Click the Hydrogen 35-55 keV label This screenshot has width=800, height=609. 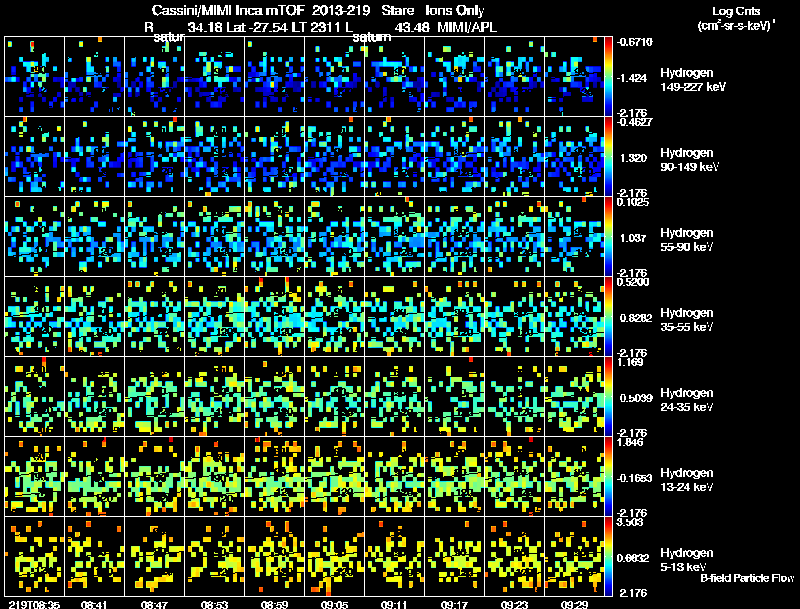coord(687,320)
